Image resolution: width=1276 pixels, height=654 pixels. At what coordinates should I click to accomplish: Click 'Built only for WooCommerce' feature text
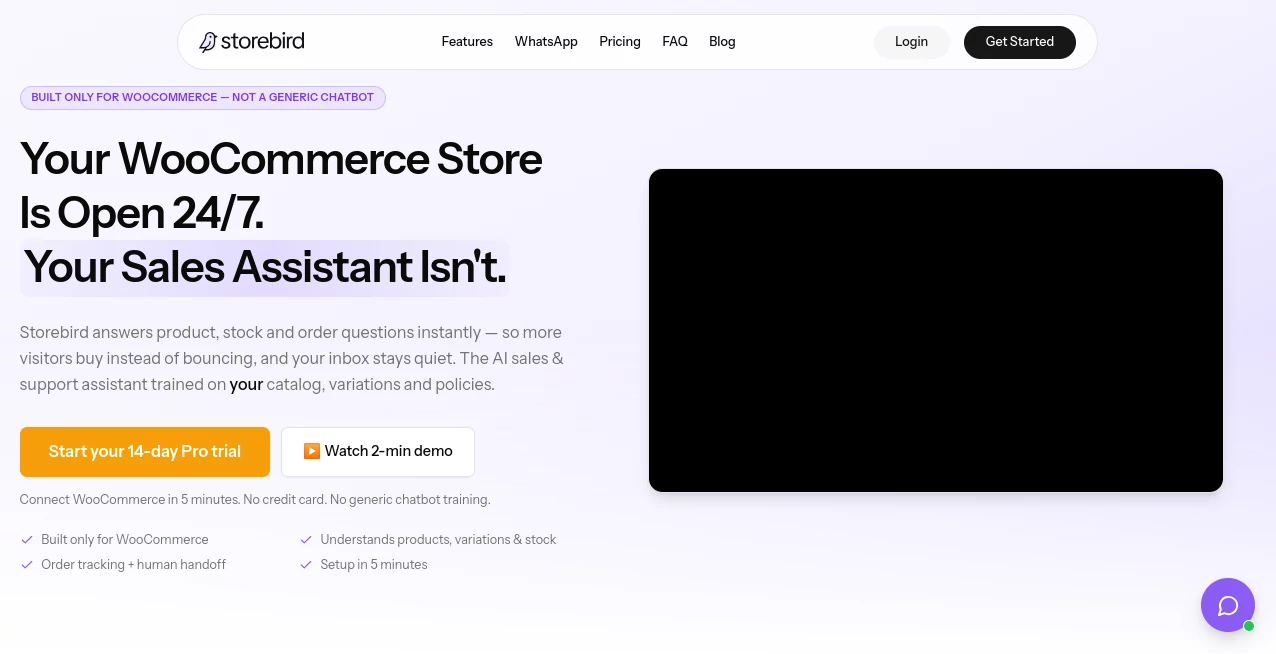(x=125, y=539)
